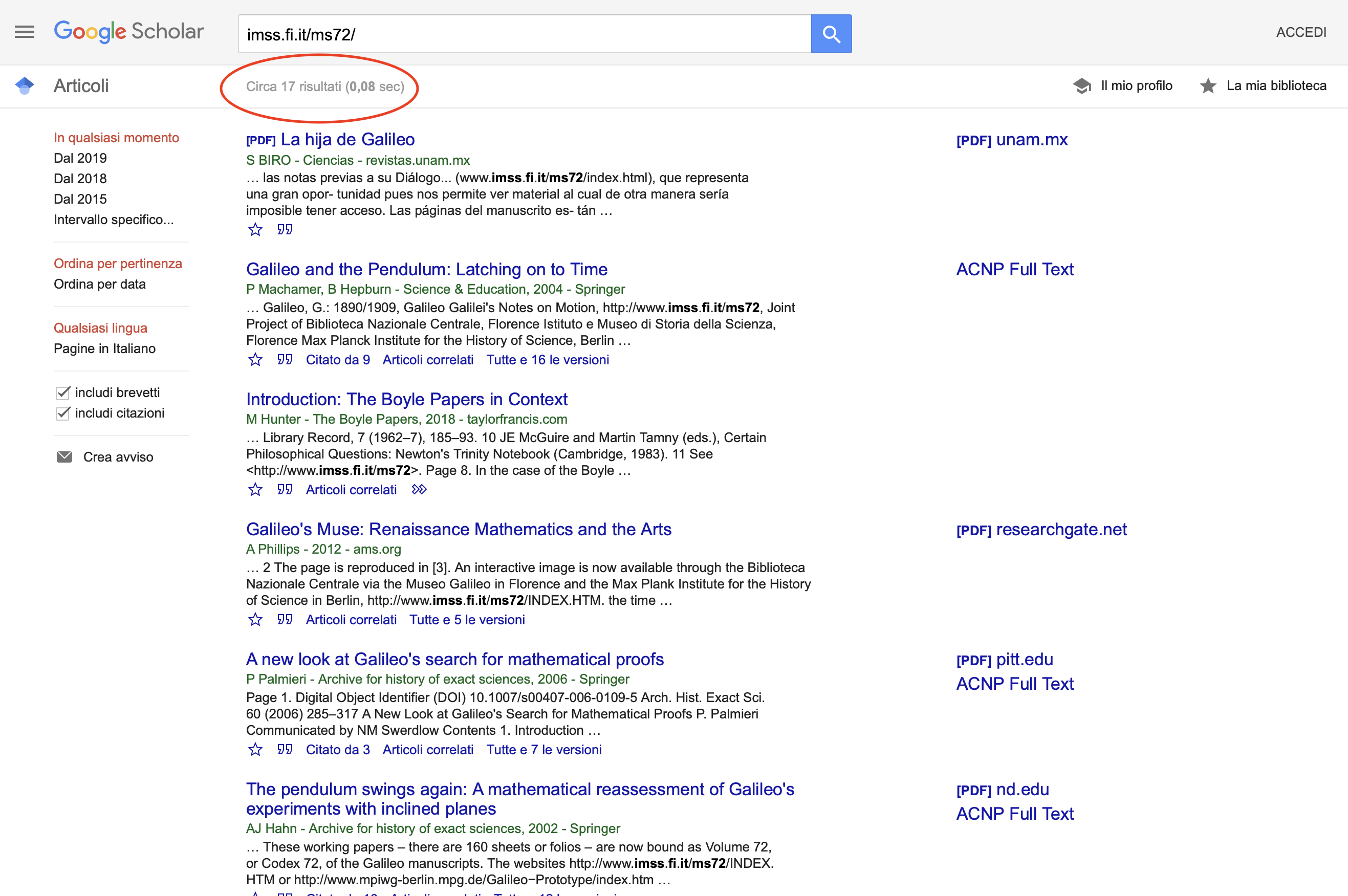Screen dimensions: 1348x896
Task: Select Qualsiasi lingua option
Action: click(x=101, y=328)
